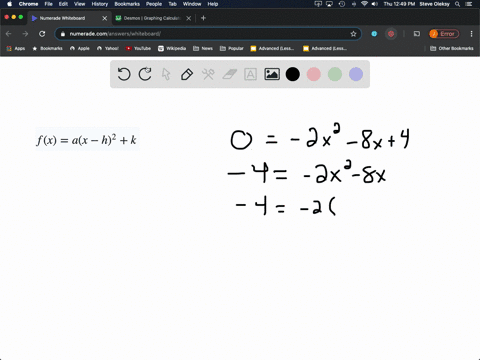The width and height of the screenshot is (480, 360).
Task: Click the Error profile button
Action: point(444,34)
